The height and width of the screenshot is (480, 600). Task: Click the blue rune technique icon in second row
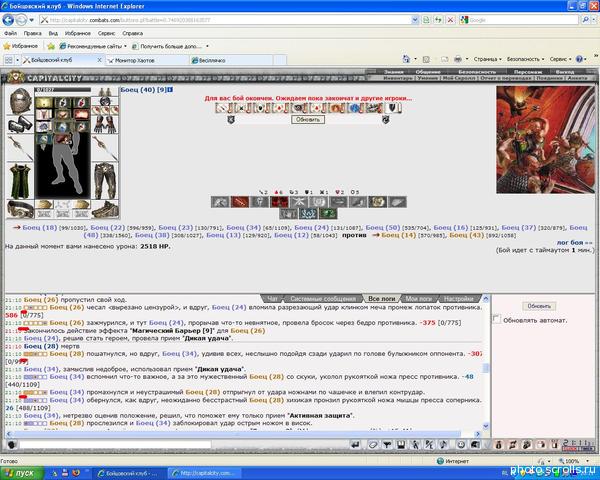click(x=308, y=213)
